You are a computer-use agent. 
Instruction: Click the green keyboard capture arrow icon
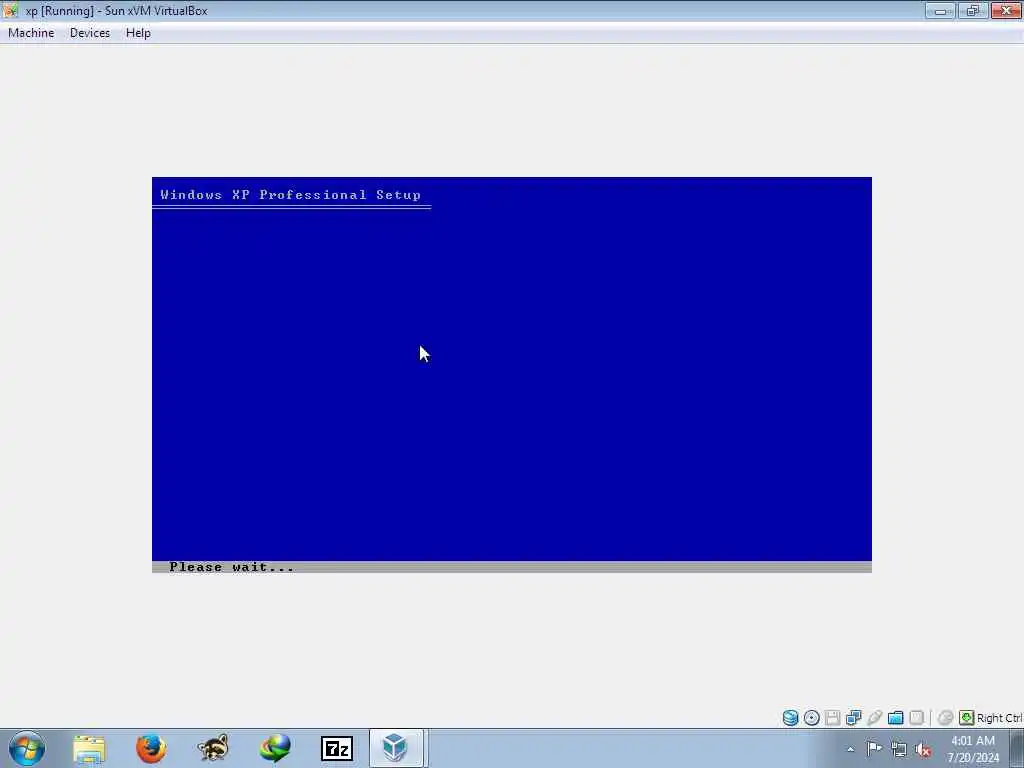click(967, 718)
